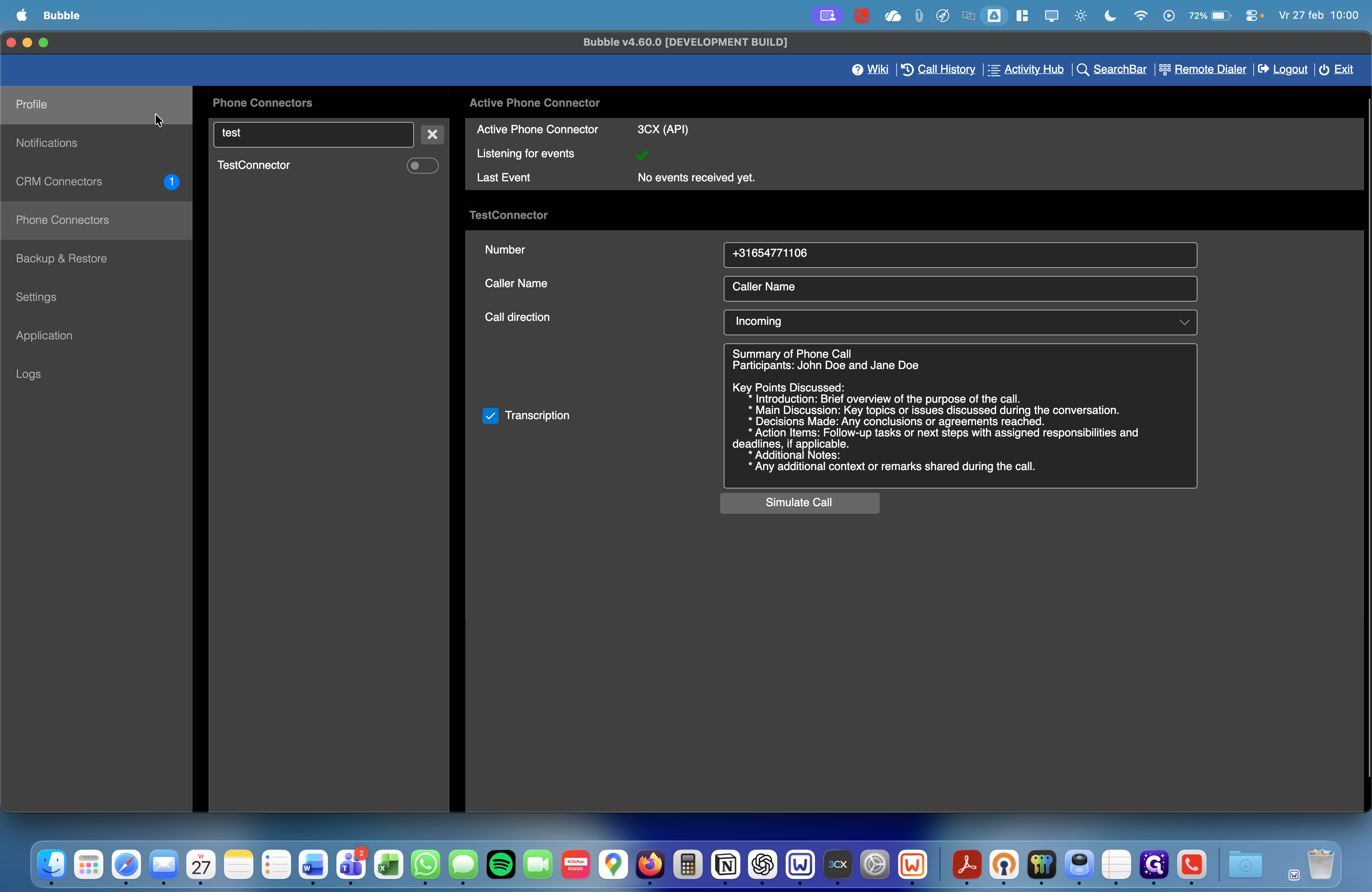Viewport: 1372px width, 892px height.
Task: Click the Number input field
Action: (x=959, y=254)
